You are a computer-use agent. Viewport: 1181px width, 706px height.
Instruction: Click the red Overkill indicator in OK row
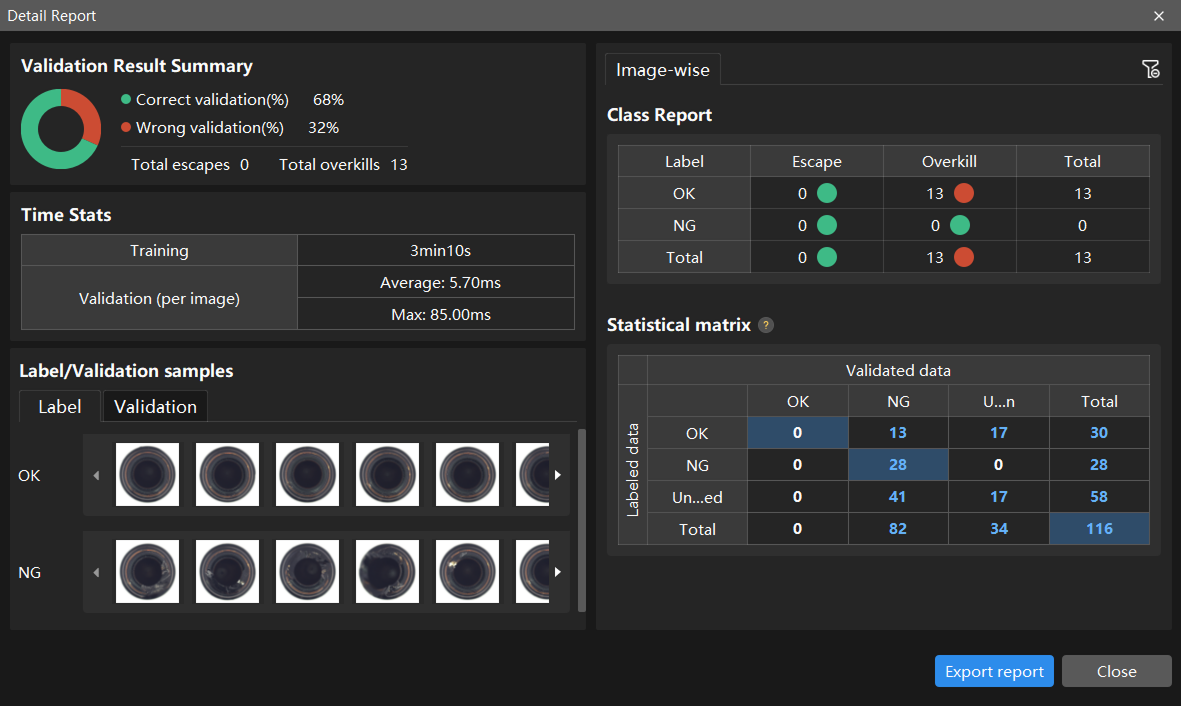(963, 194)
